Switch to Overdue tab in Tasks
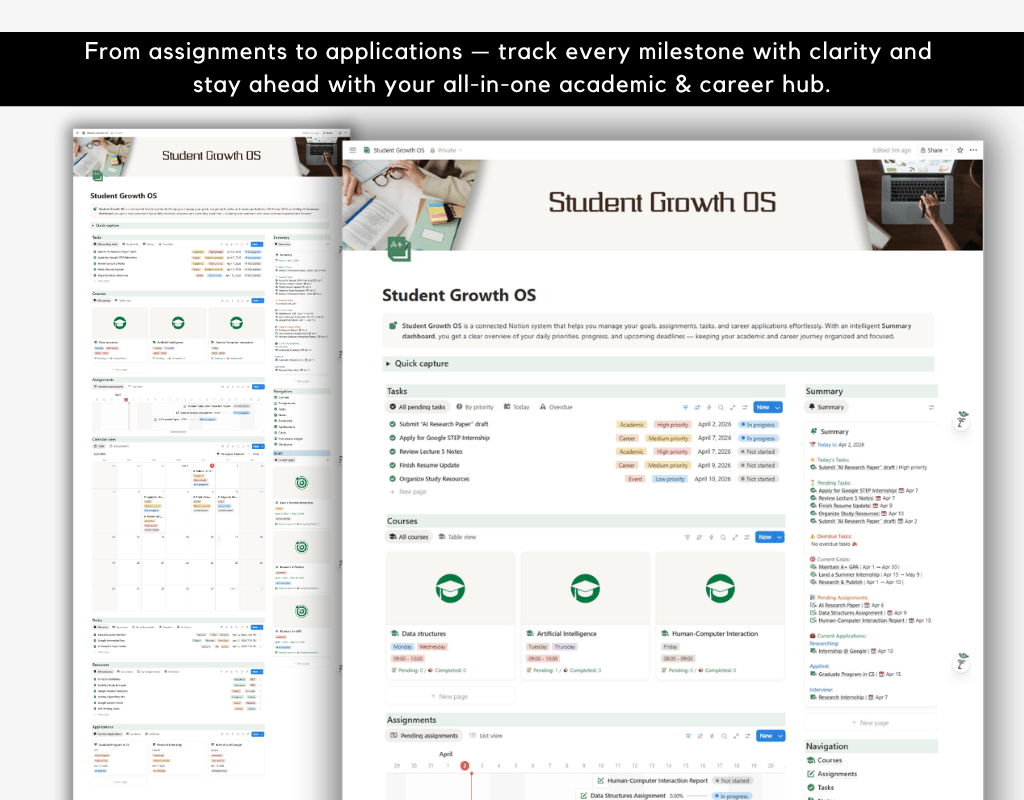This screenshot has height=800, width=1024. 556,407
